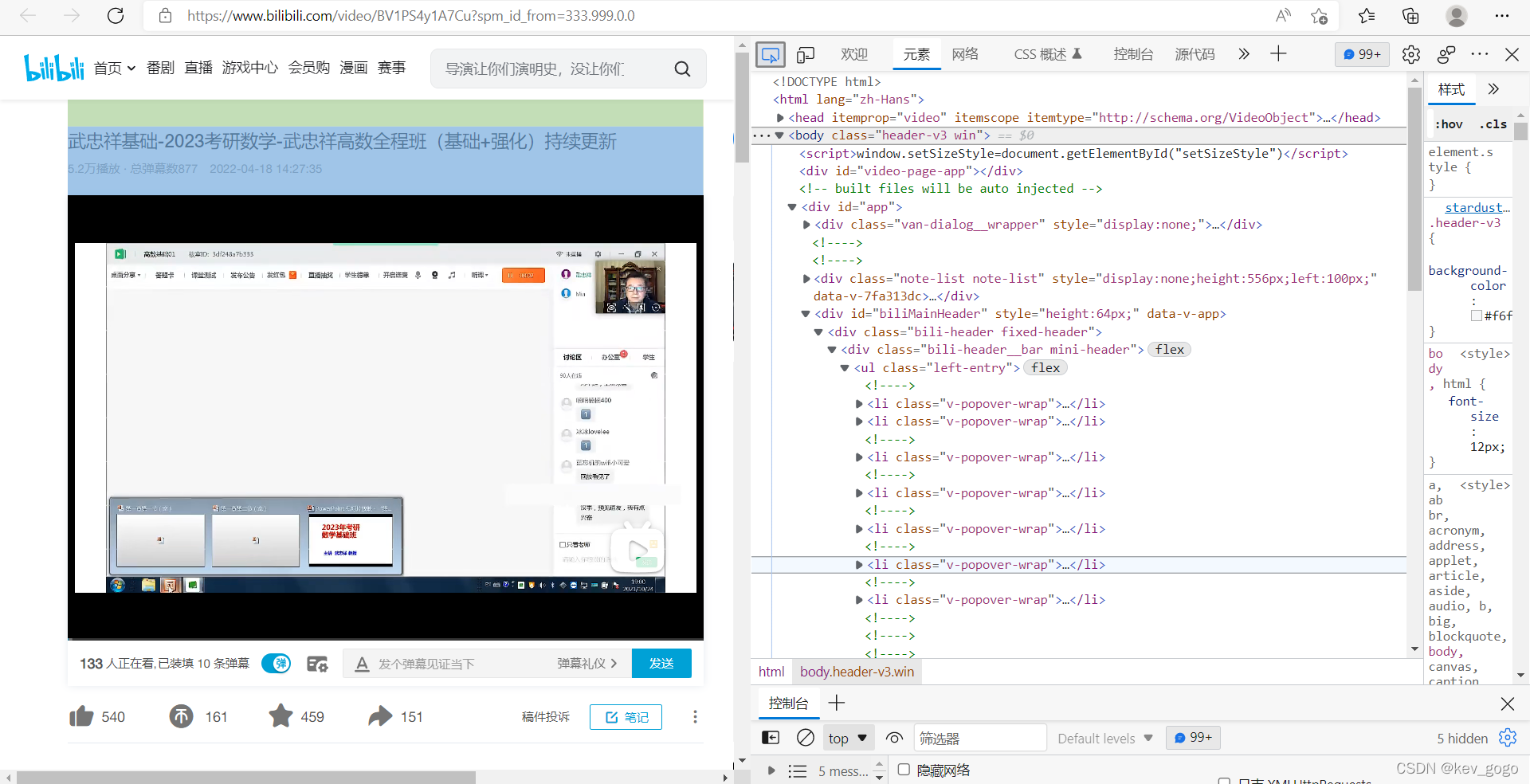
Task: Expand more Styles pane tabs chevron
Action: (x=1493, y=89)
